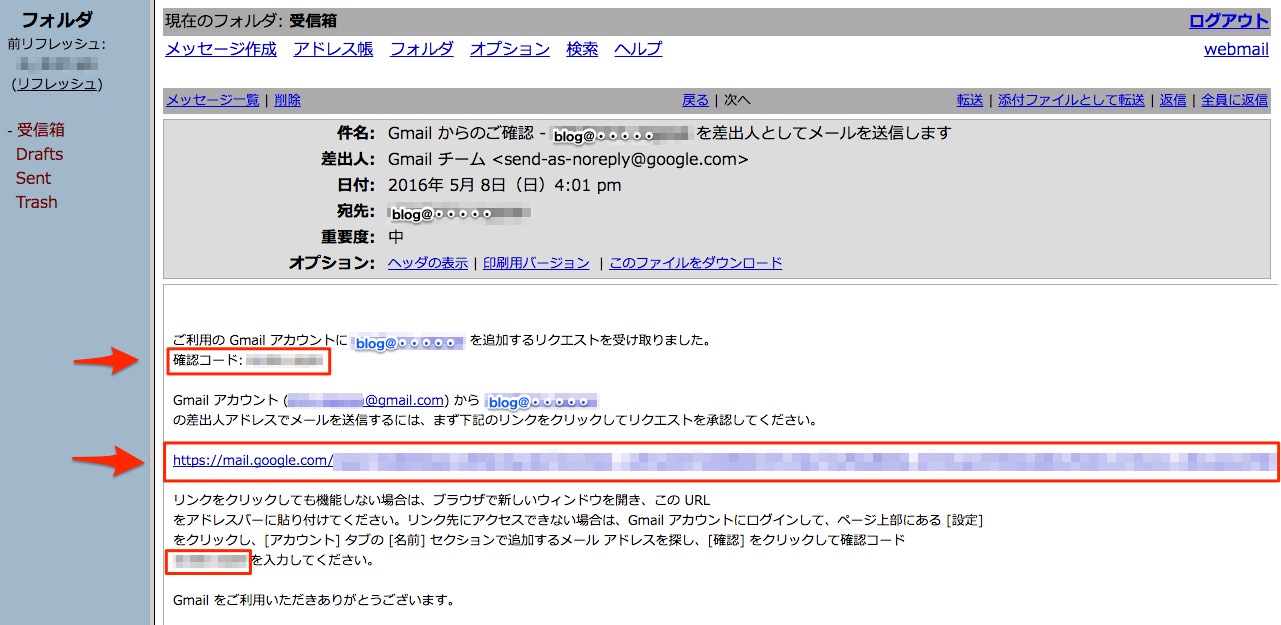The height and width of the screenshot is (625, 1281).
Task: Click the closing line Gmail をご利用いただきありがとうございます。
Action: click(x=314, y=601)
